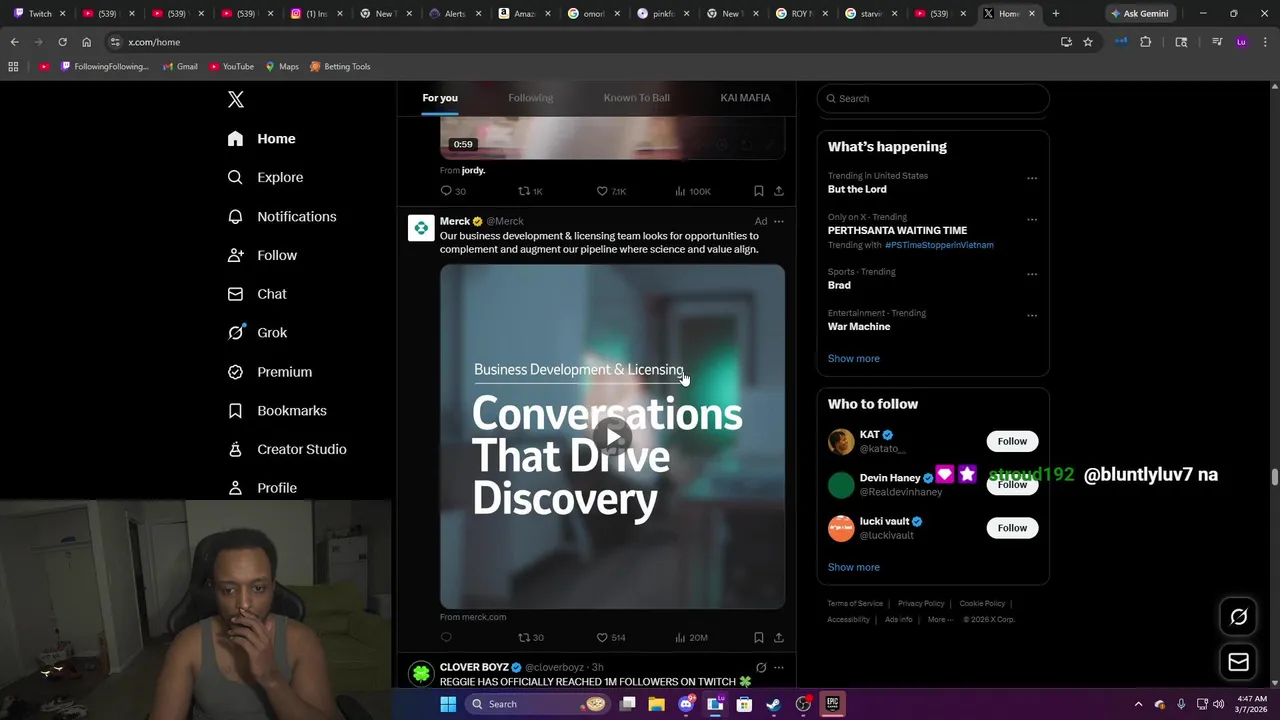
Task: Follow the Devin Haney account
Action: click(1012, 485)
